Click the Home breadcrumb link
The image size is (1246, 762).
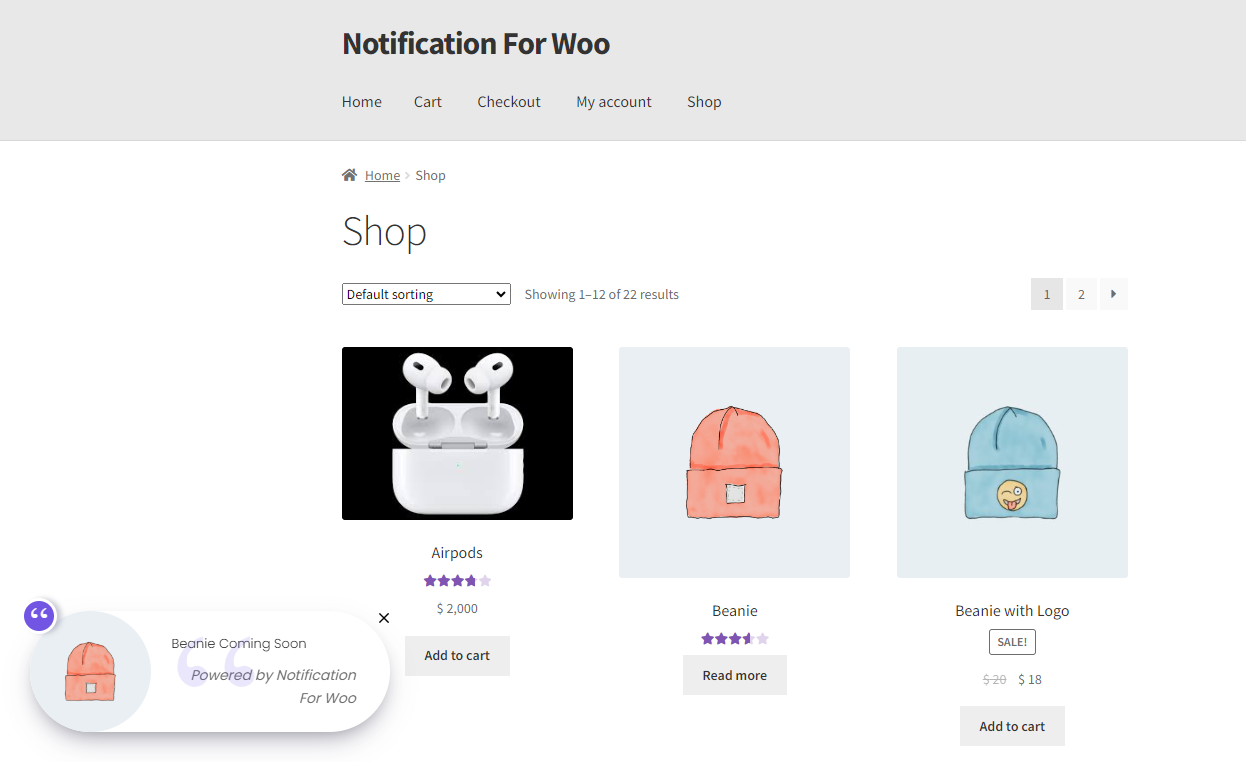click(x=382, y=175)
